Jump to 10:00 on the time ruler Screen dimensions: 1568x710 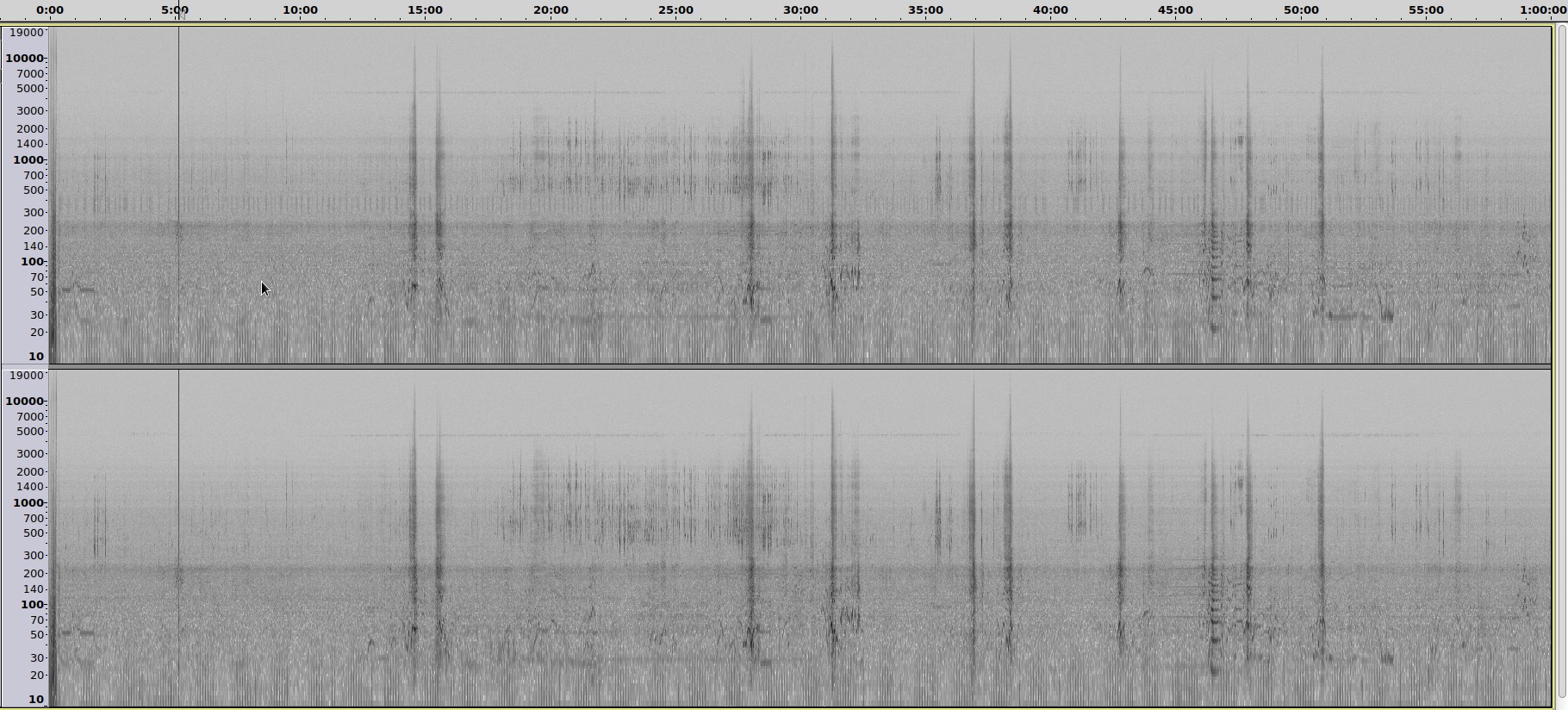pyautogui.click(x=300, y=10)
